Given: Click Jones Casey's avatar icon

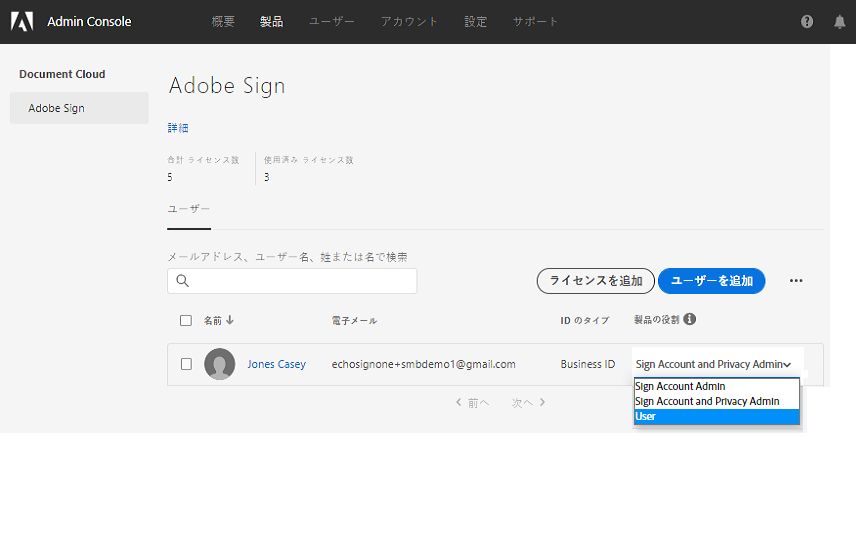Looking at the screenshot, I should pos(220,364).
